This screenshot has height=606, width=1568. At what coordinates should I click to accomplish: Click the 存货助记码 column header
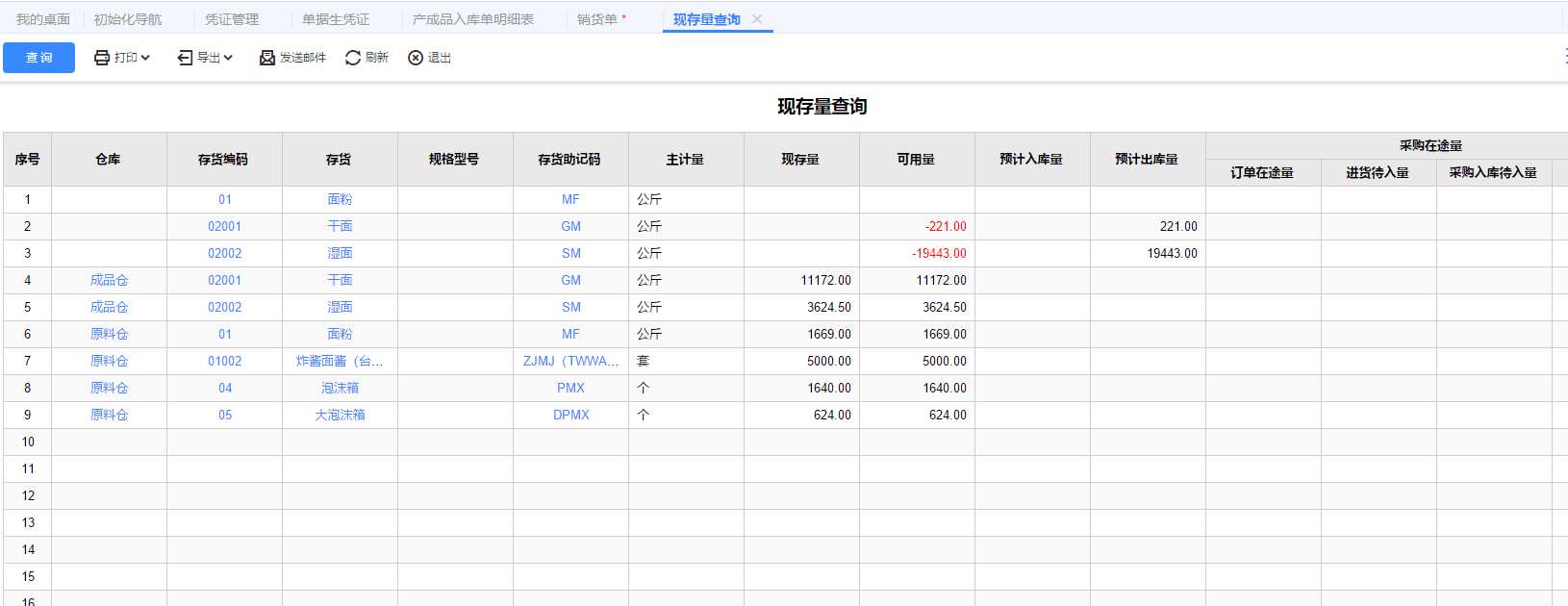point(570,160)
